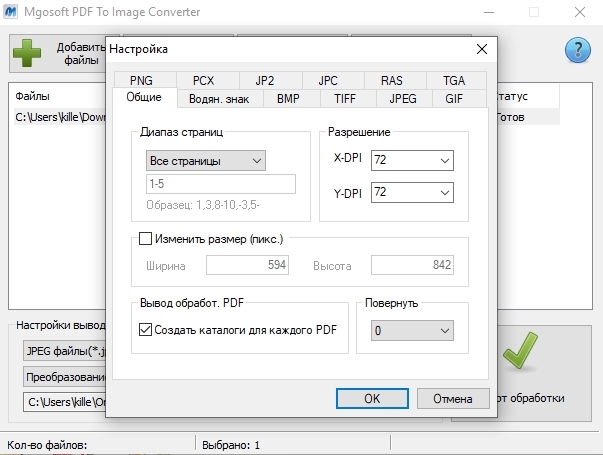Close main window with title bar X
Image resolution: width=603 pixels, height=455 pixels.
[x=580, y=12]
